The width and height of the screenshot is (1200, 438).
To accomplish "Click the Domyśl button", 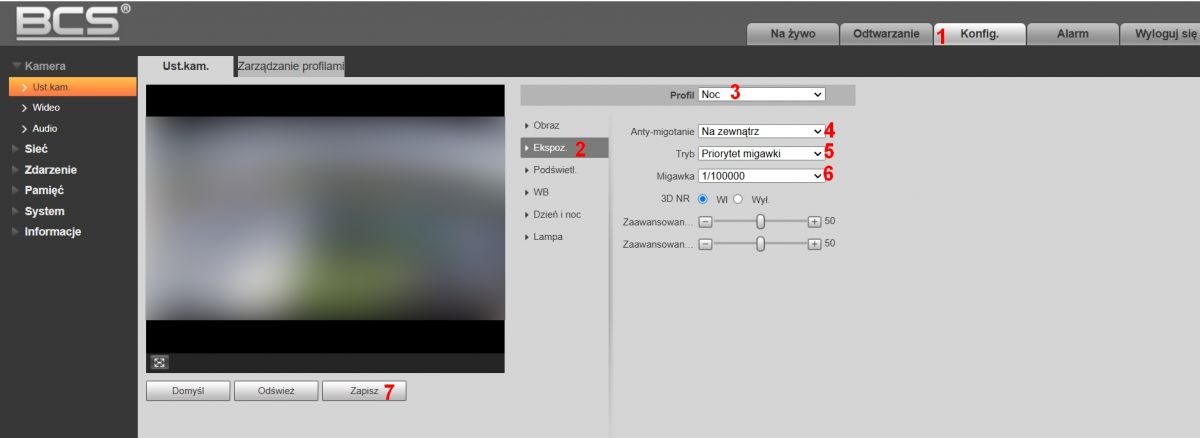I will pos(188,391).
